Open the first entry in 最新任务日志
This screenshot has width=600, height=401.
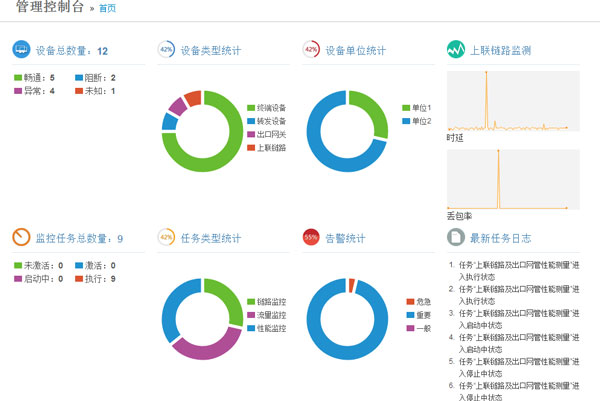520,274
